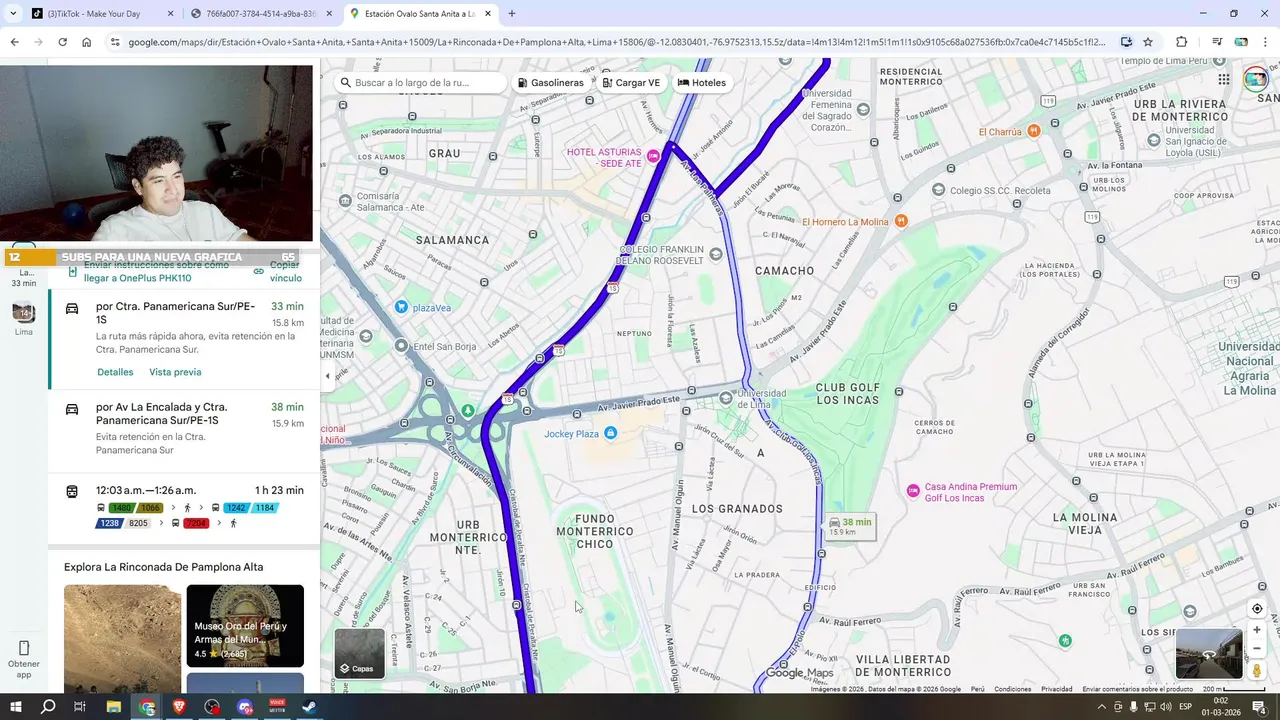Open a new browser tab

[512, 14]
